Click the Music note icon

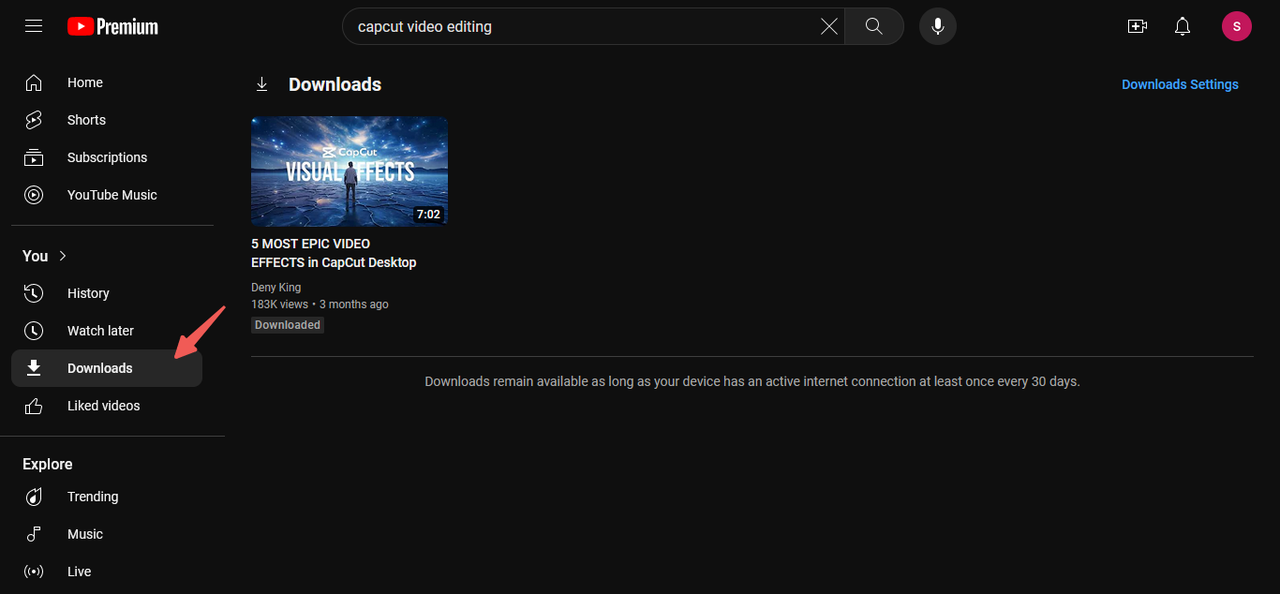[34, 534]
